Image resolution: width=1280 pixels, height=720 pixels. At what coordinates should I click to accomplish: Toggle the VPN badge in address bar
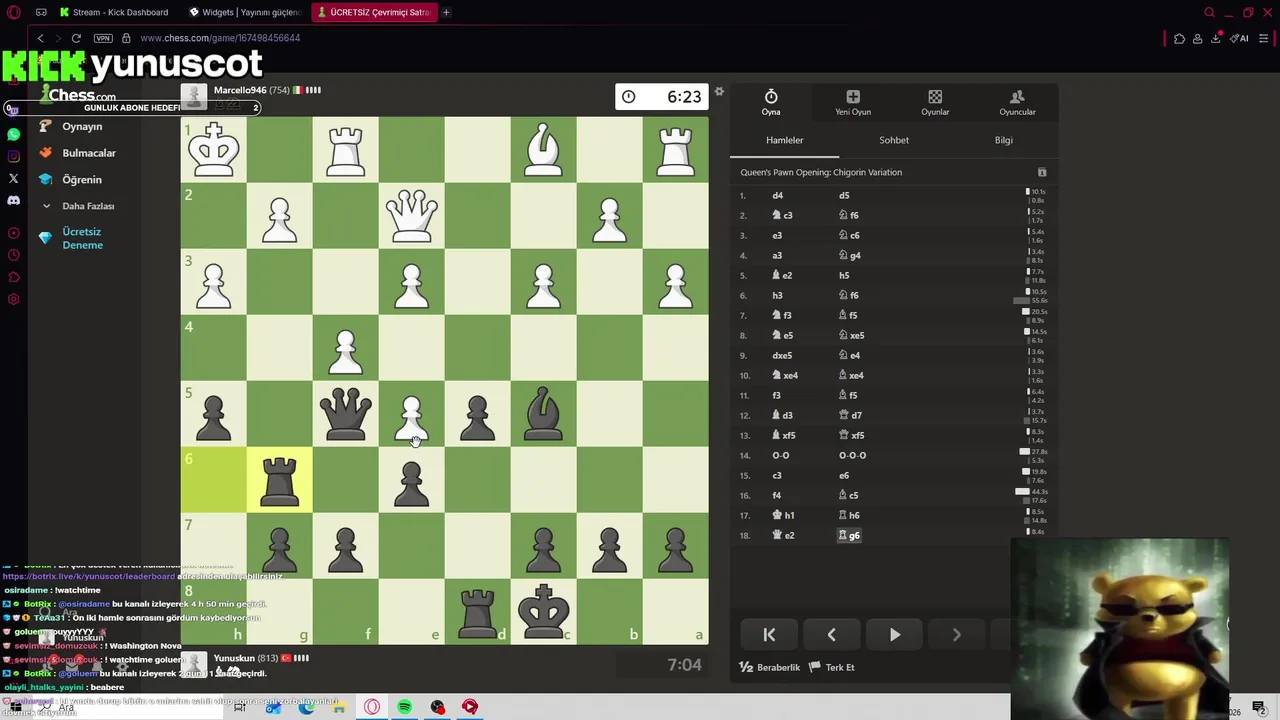click(103, 38)
